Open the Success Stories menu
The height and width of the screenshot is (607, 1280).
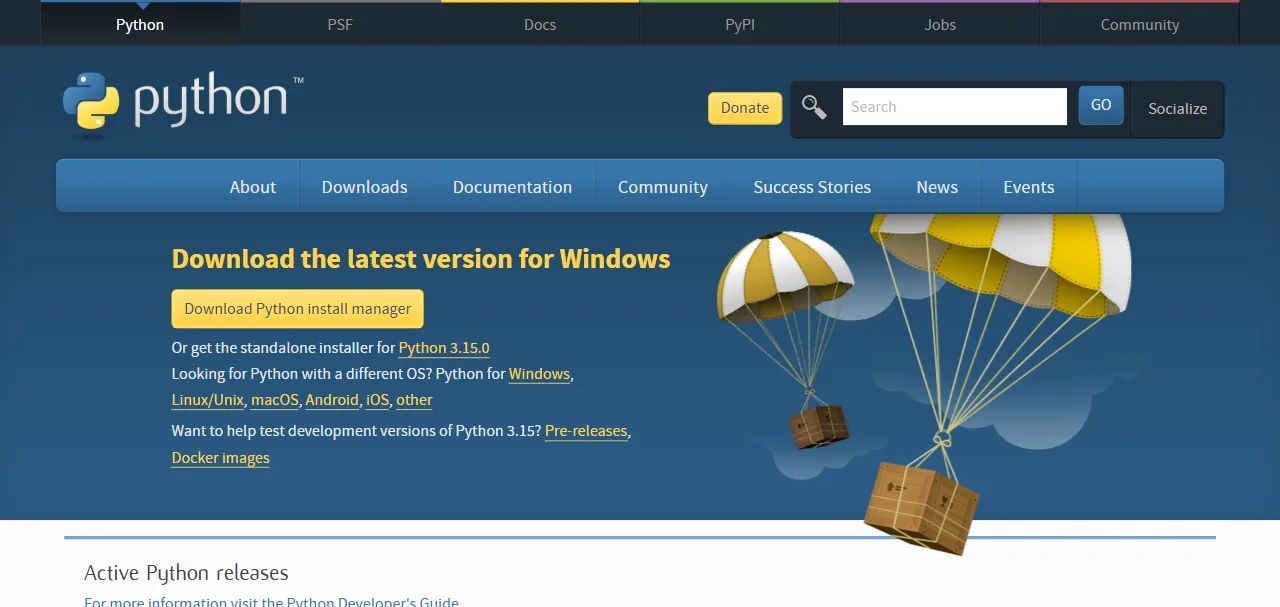(812, 187)
